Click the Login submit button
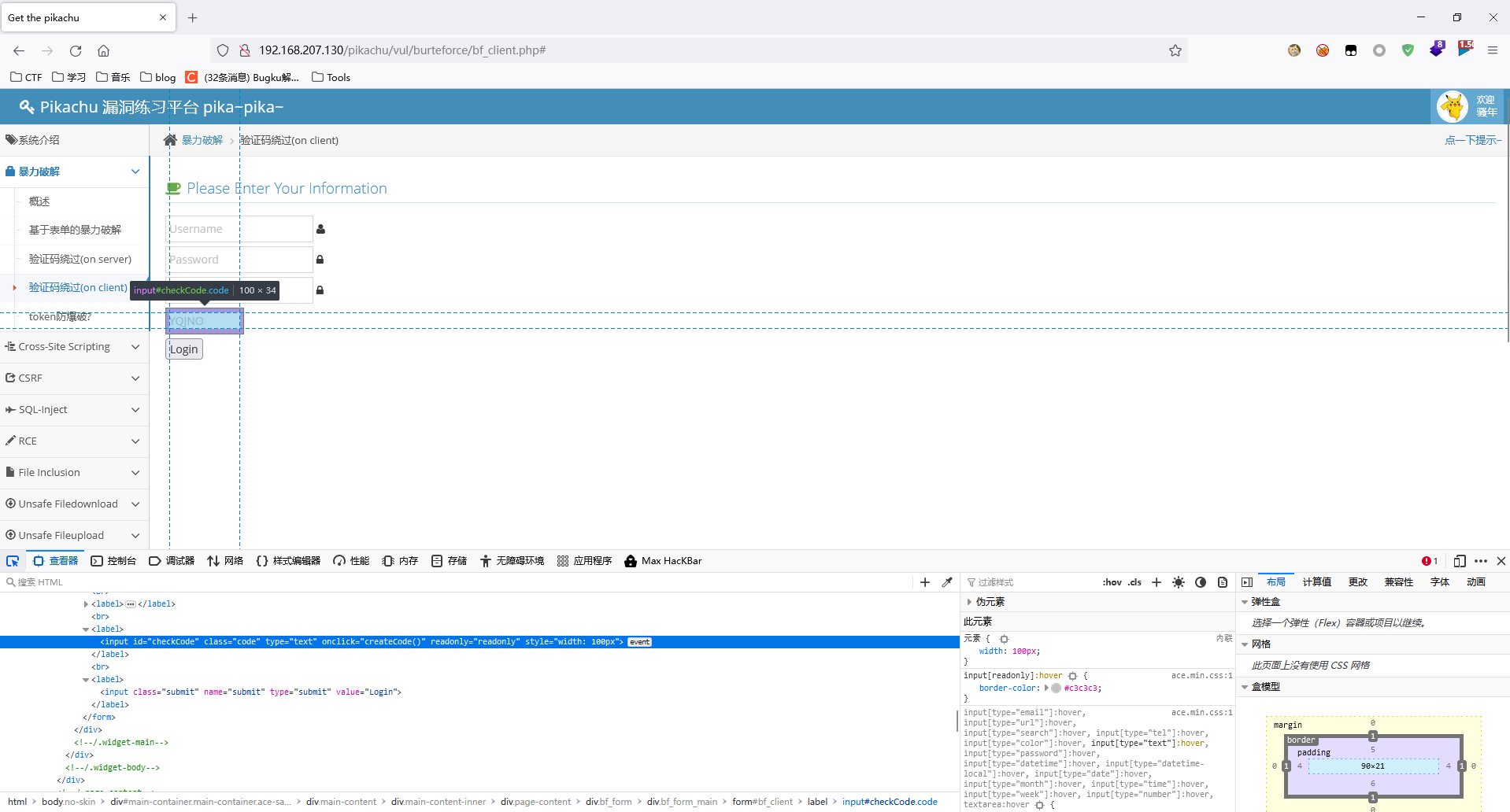The height and width of the screenshot is (812, 1510). click(x=184, y=349)
